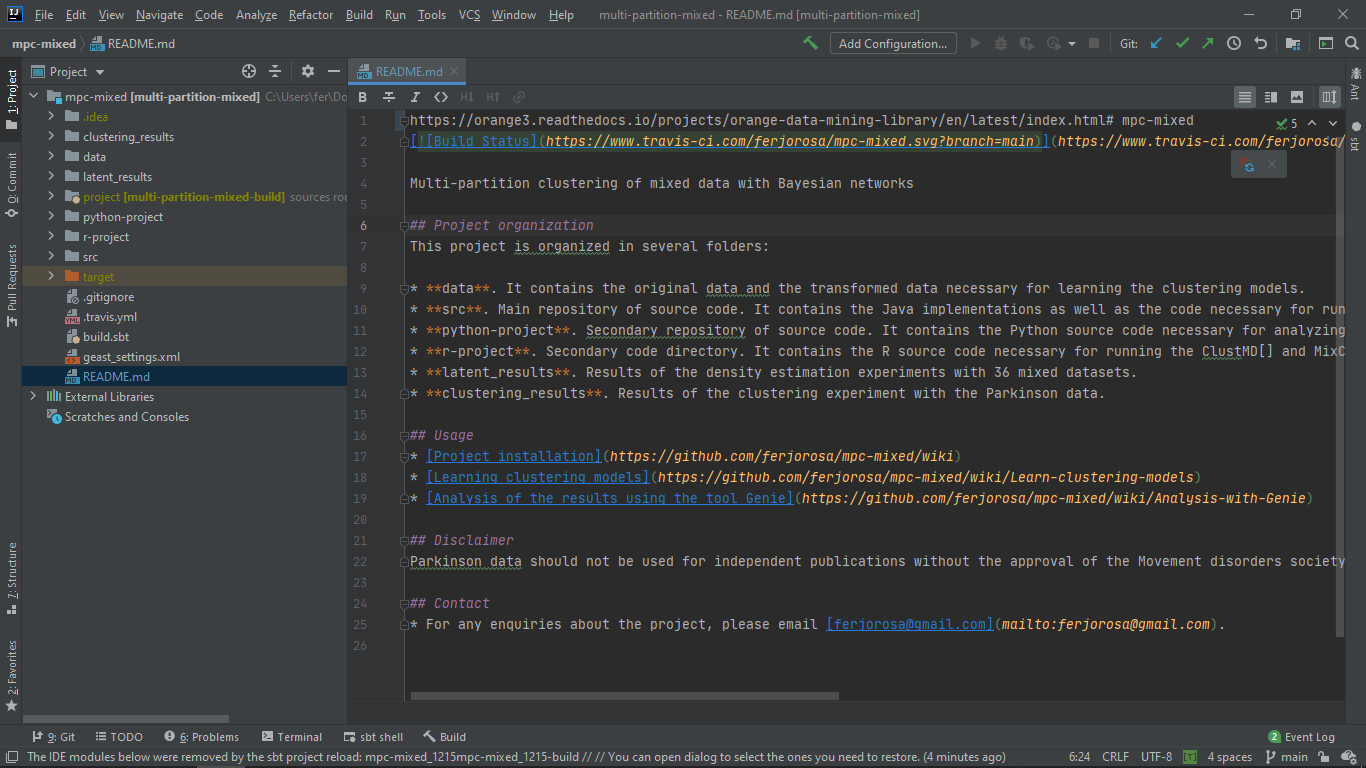Open Project panel settings gear
The height and width of the screenshot is (768, 1366).
tap(308, 71)
